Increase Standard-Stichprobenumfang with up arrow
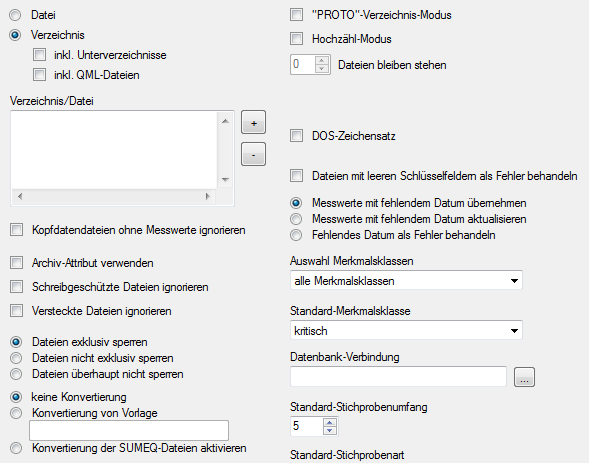This screenshot has height=463, width=589. (329, 422)
